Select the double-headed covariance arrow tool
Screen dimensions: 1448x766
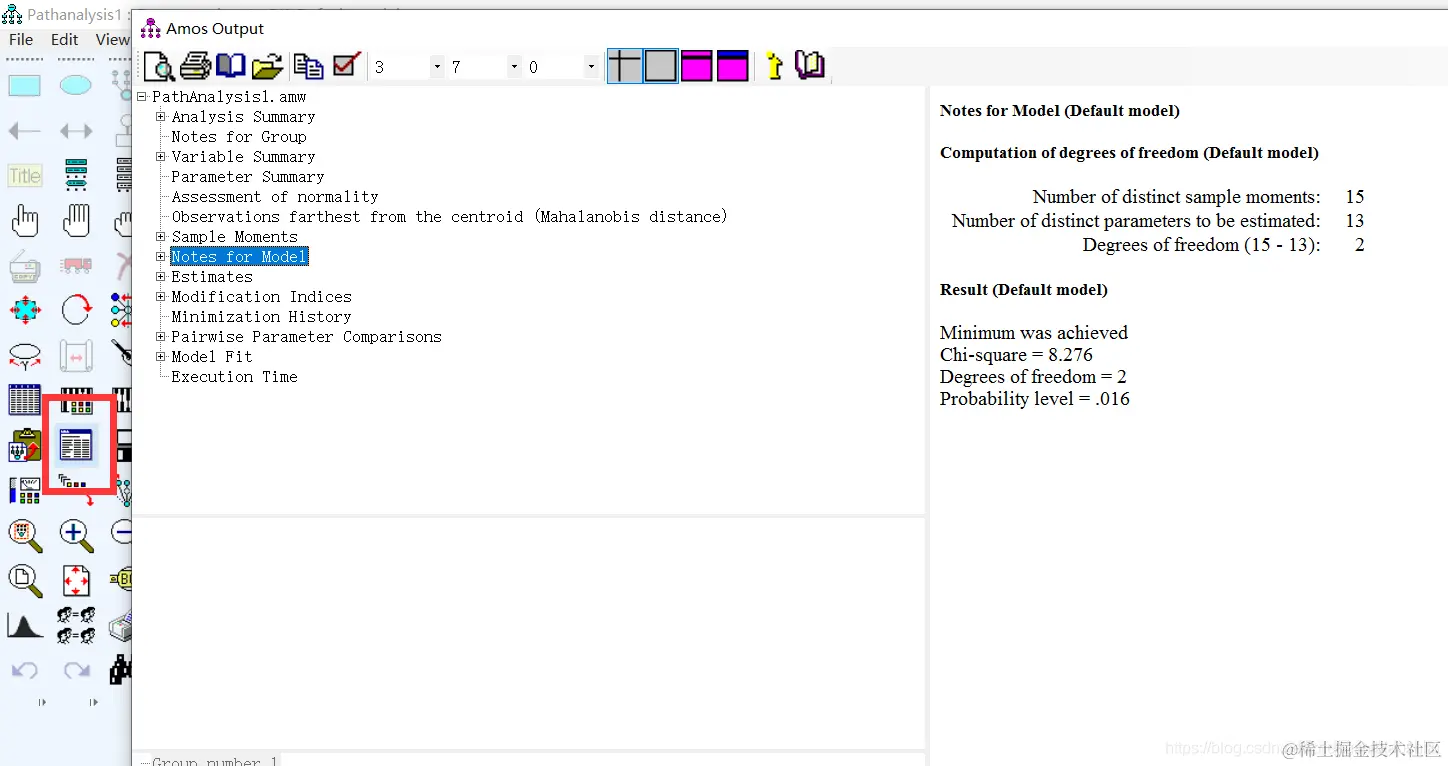click(x=76, y=131)
